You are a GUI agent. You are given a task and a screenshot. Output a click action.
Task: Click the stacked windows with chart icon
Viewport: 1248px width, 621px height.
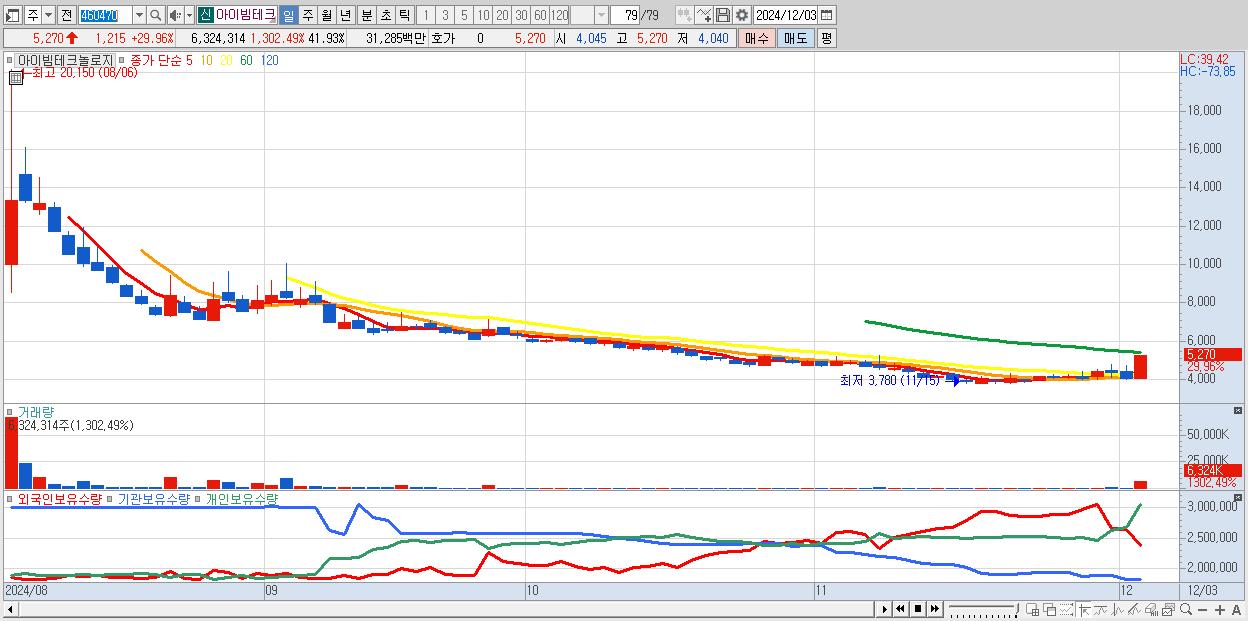tap(1168, 610)
